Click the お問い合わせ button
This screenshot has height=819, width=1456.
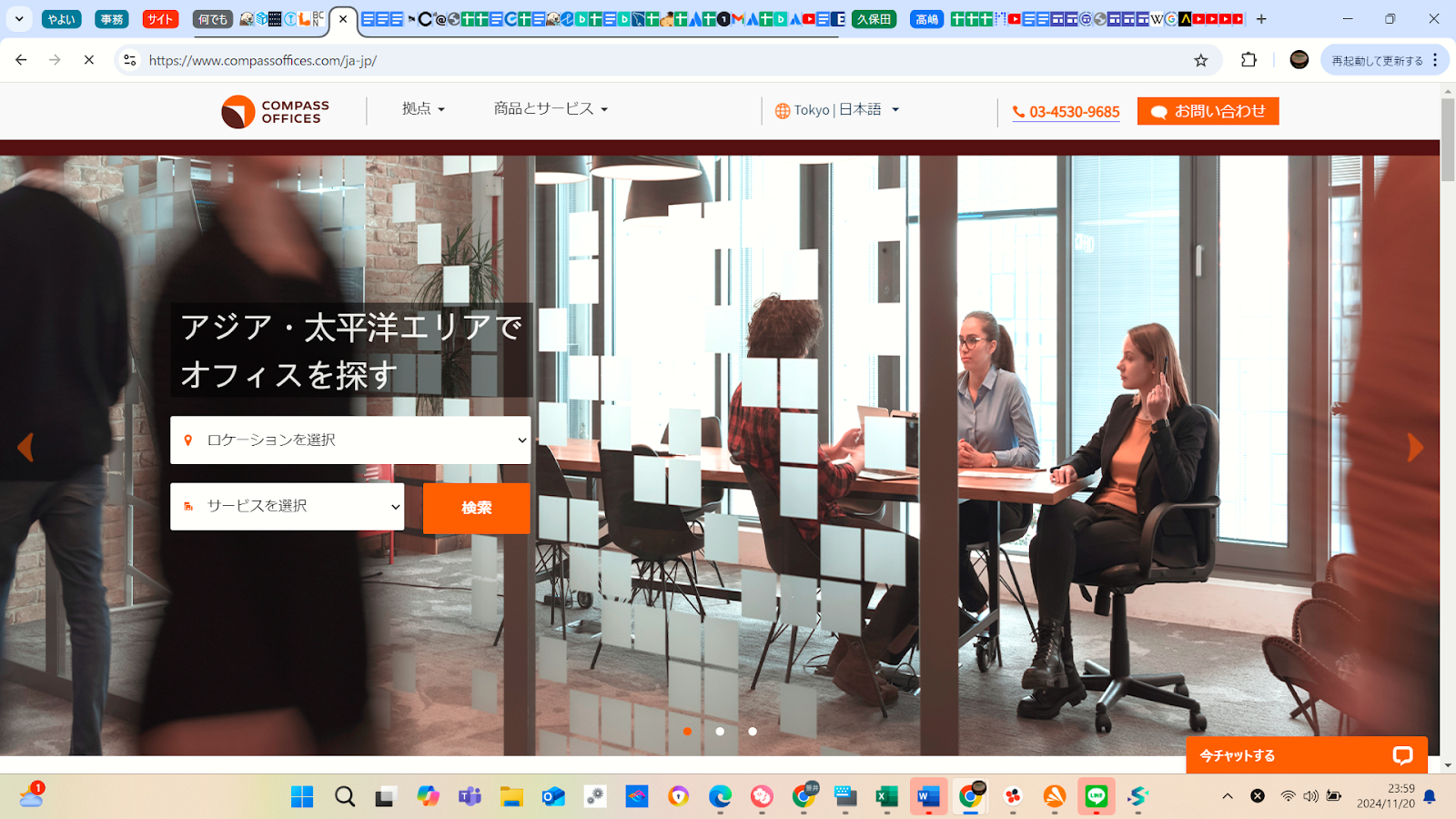click(1208, 111)
